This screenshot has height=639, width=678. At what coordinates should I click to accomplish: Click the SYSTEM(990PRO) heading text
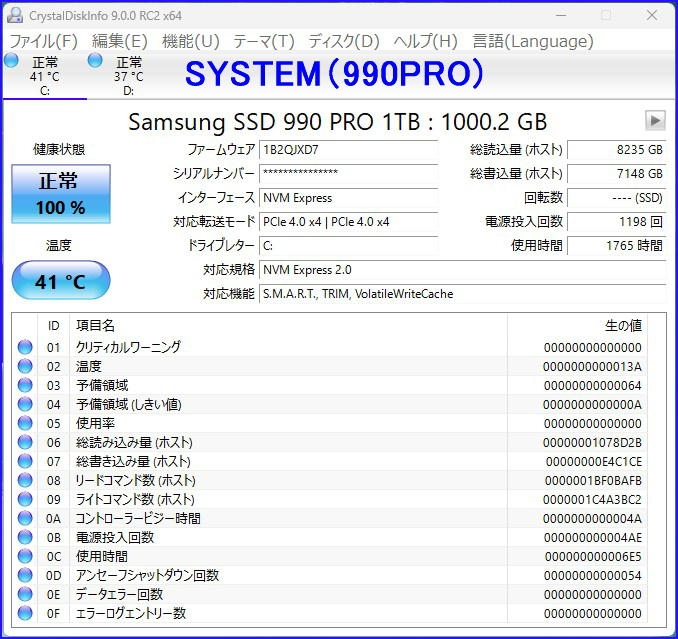click(334, 73)
